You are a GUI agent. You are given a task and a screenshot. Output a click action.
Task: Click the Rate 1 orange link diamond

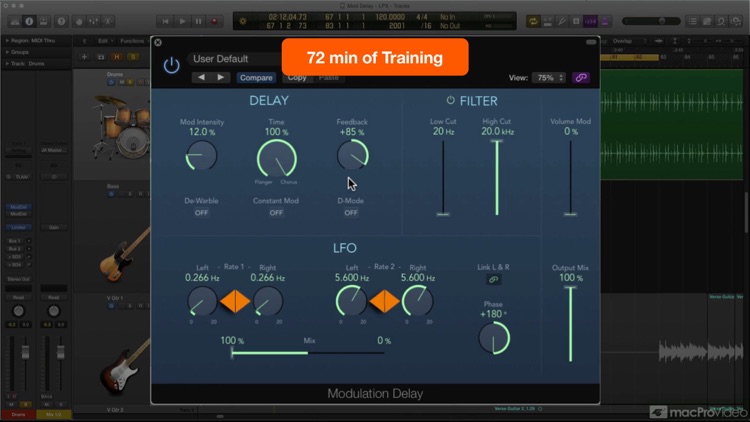point(235,301)
